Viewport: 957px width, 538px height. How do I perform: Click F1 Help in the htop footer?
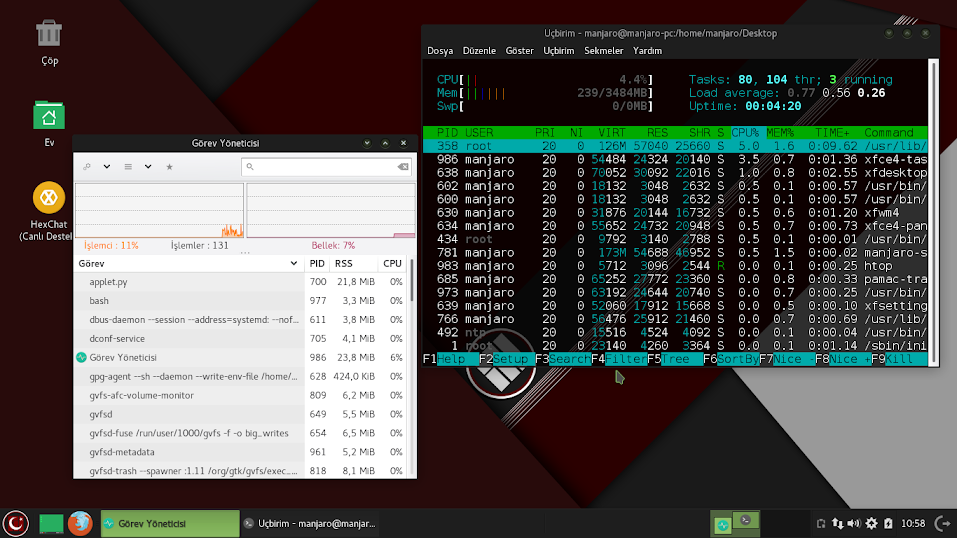tap(450, 359)
